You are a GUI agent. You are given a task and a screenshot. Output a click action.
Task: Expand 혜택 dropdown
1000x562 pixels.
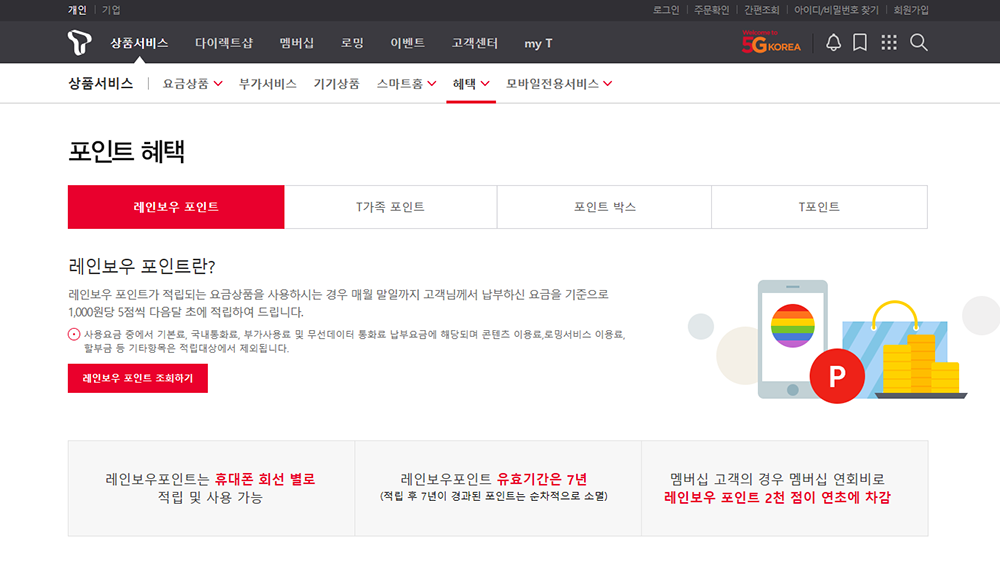(471, 84)
